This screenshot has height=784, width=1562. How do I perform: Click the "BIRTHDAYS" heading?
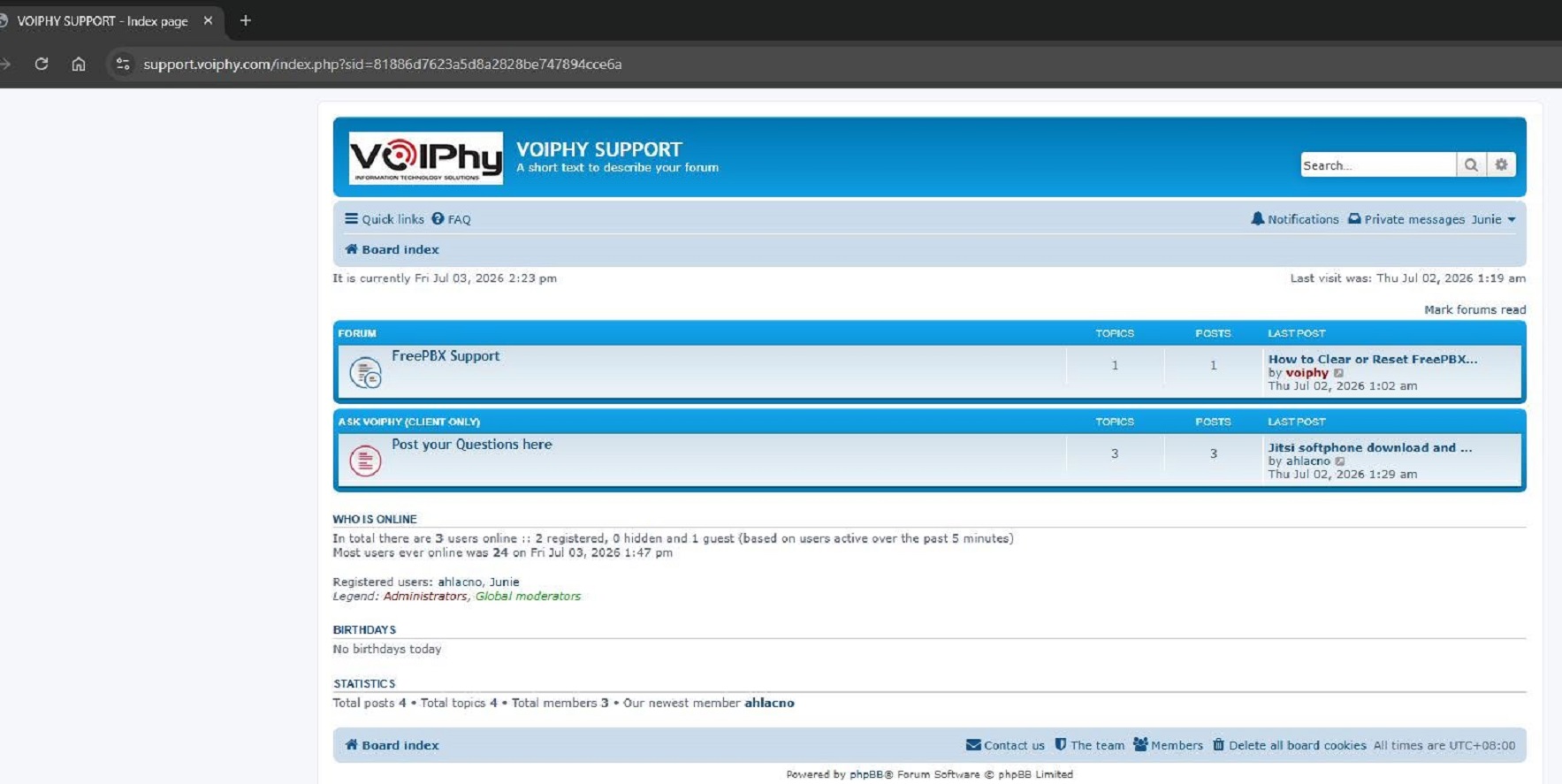(364, 629)
